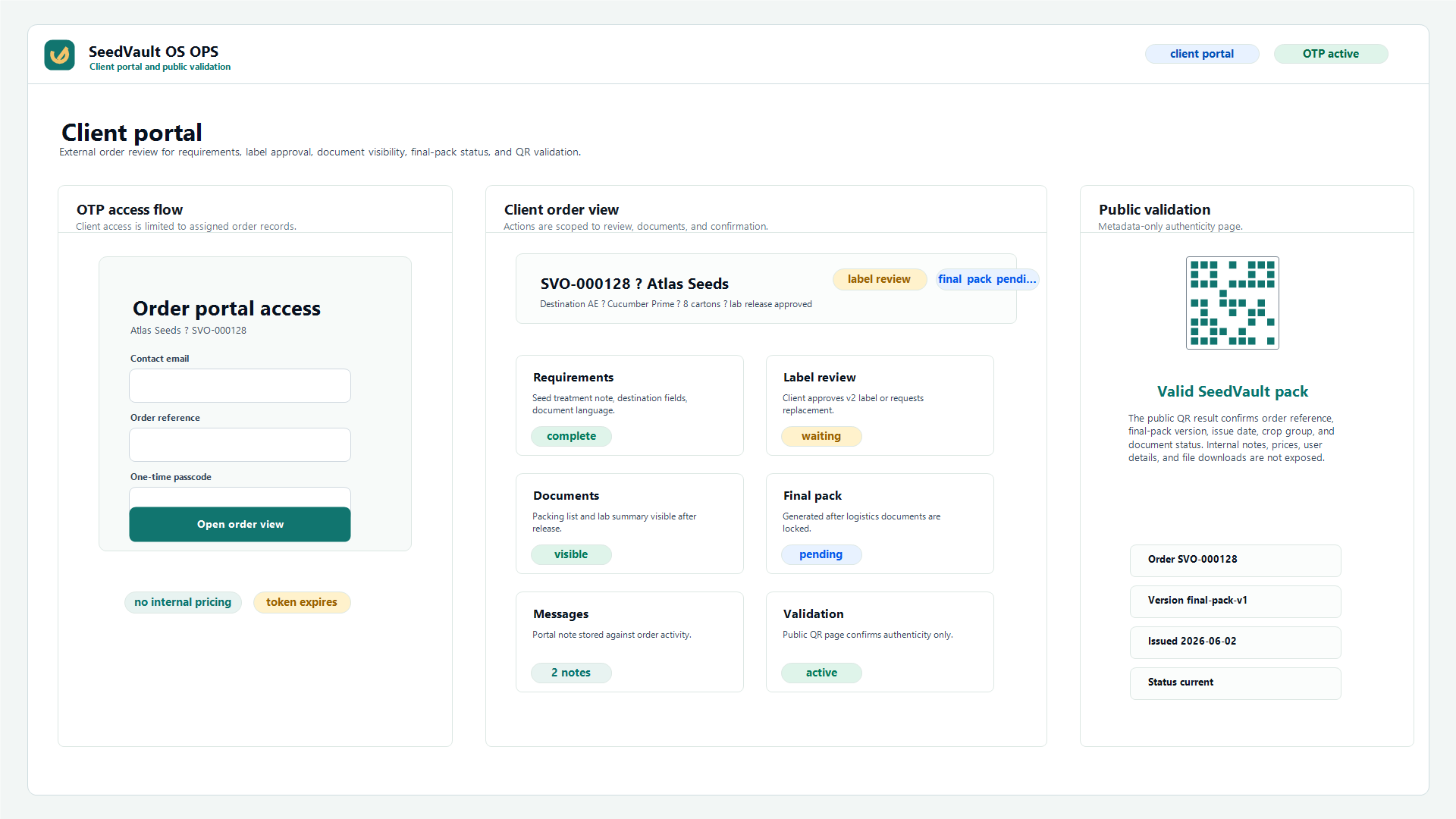Open the Label review card
This screenshot has width=1456, height=819.
(x=880, y=405)
